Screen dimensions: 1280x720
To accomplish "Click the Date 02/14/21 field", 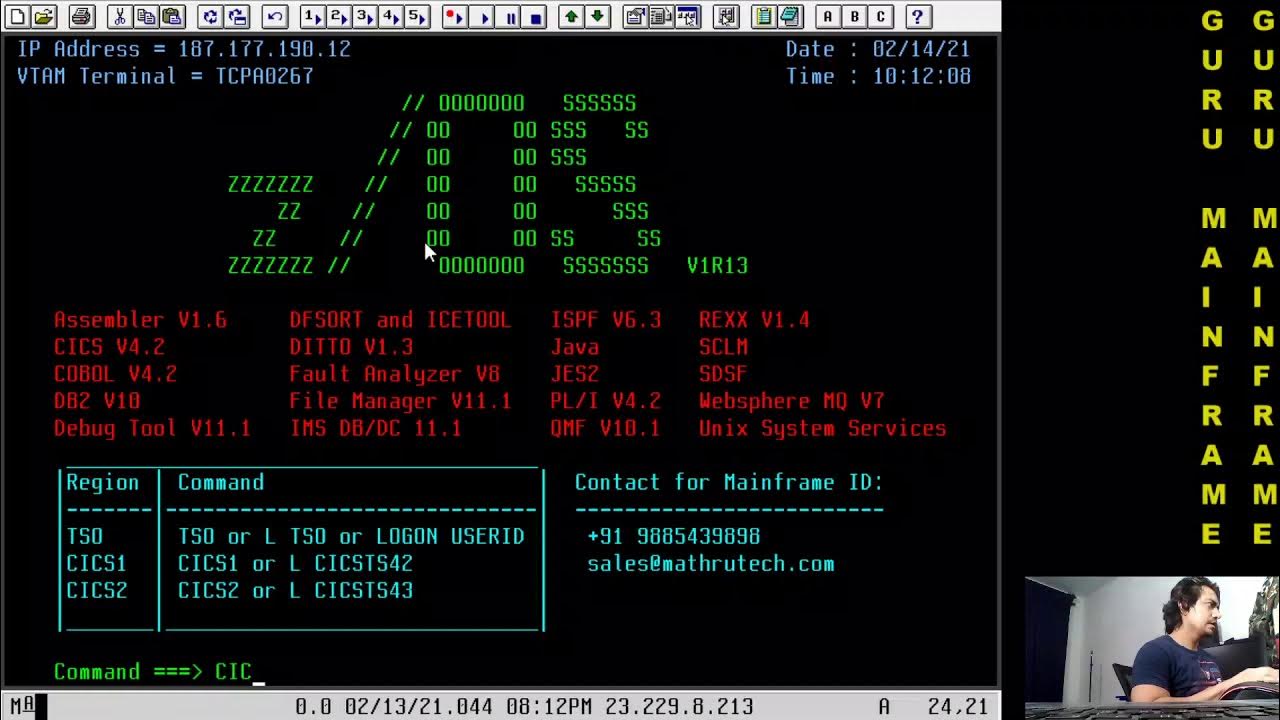I will (878, 49).
